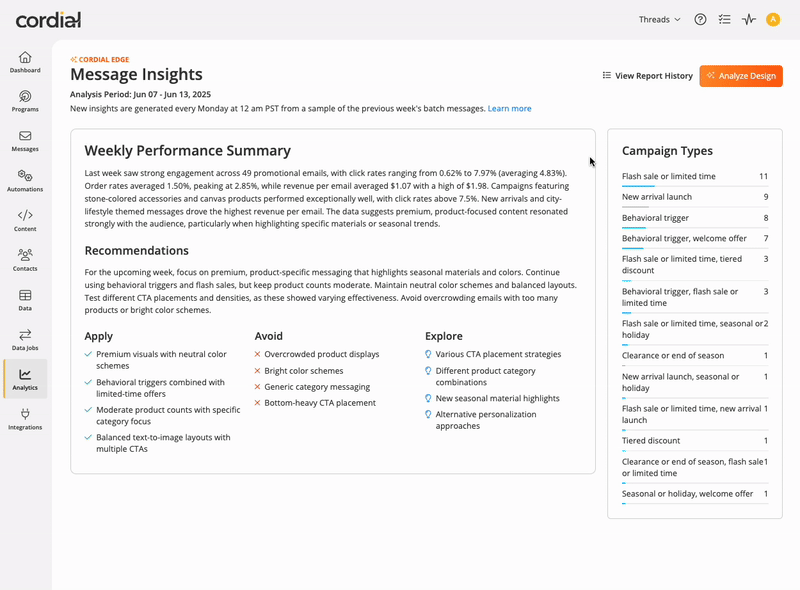Viewport: 800px width, 590px height.
Task: Open View Report History
Action: coord(647,76)
